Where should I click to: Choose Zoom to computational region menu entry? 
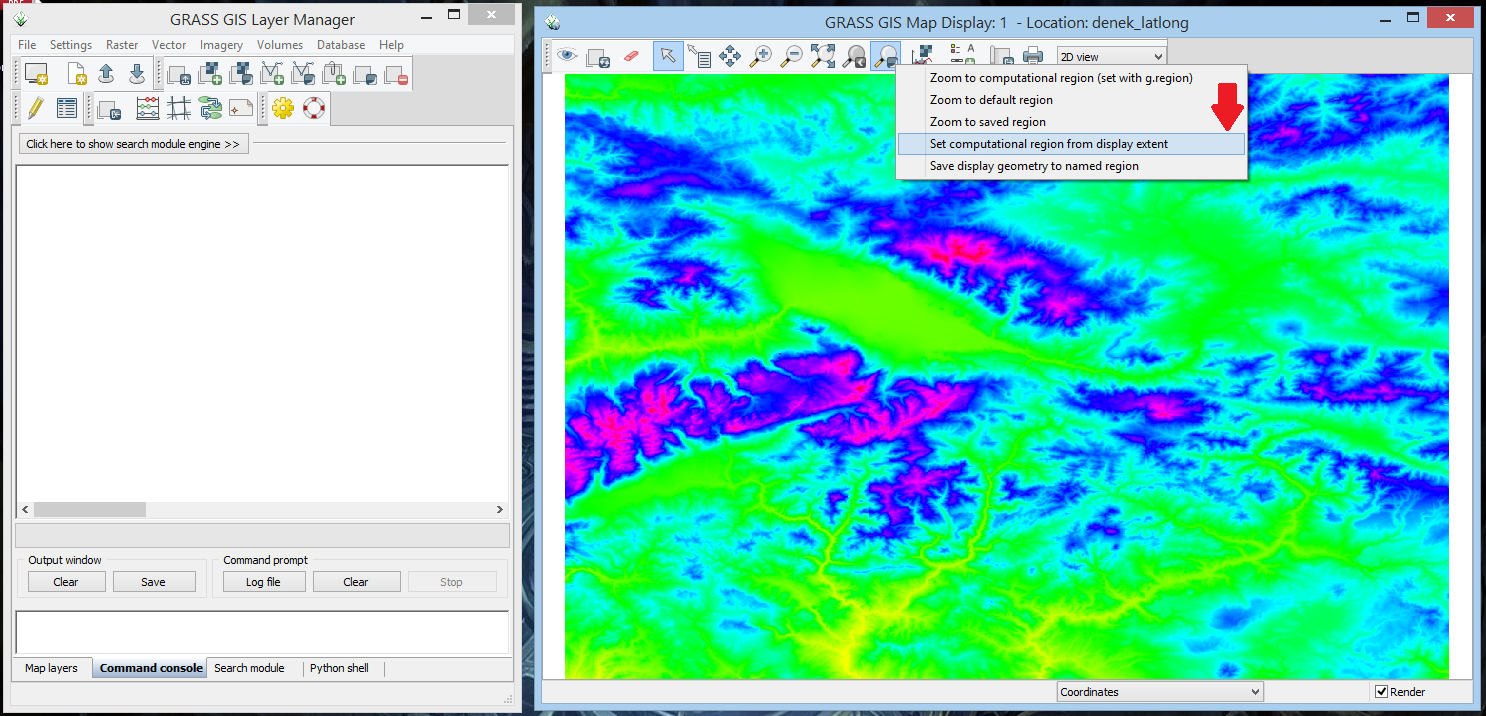point(1071,78)
